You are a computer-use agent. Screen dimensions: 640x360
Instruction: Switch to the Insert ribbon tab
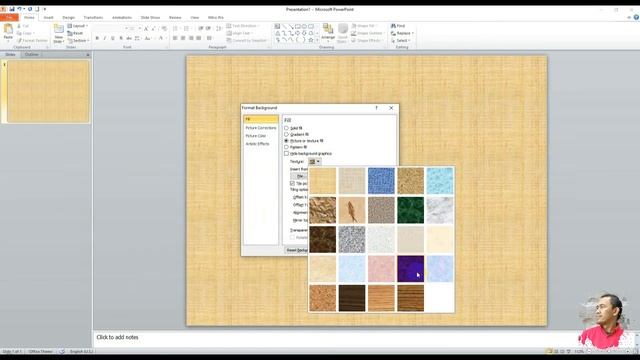[48, 18]
